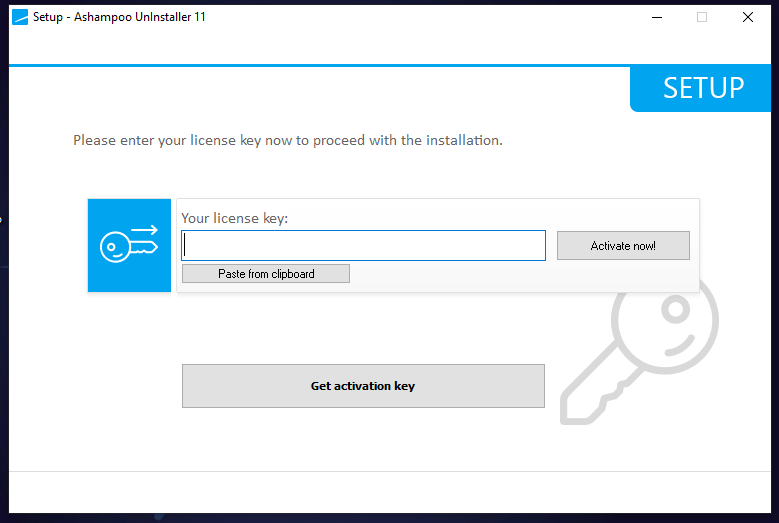This screenshot has height=523, width=779.
Task: Close the Ashampoo UnInstaller setup window
Action: [748, 17]
